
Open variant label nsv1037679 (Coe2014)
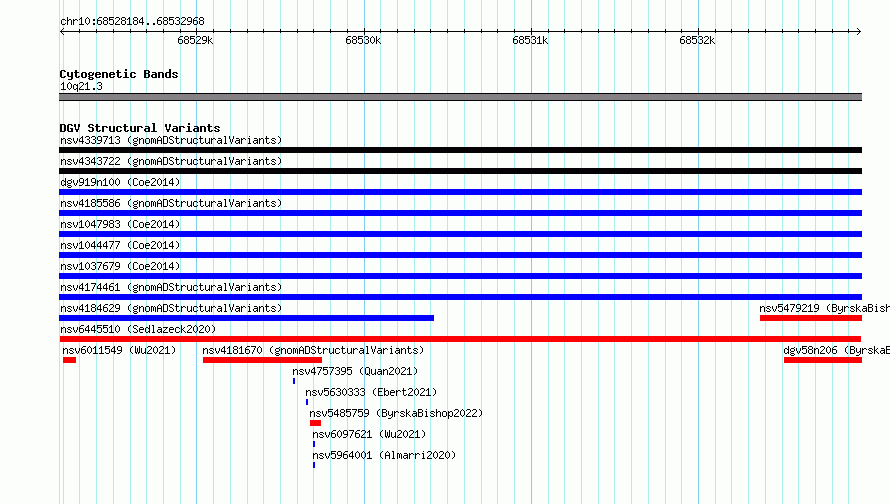(120, 266)
